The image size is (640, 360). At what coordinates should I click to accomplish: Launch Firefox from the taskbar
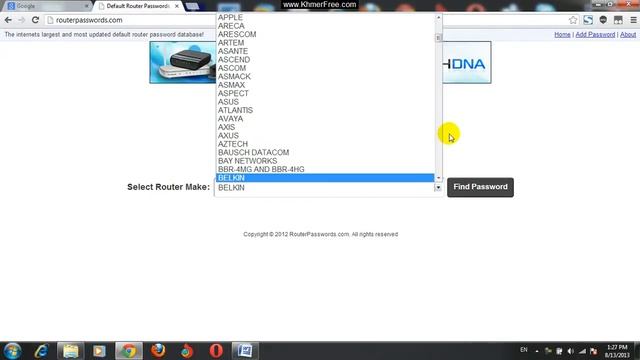[x=158, y=351]
